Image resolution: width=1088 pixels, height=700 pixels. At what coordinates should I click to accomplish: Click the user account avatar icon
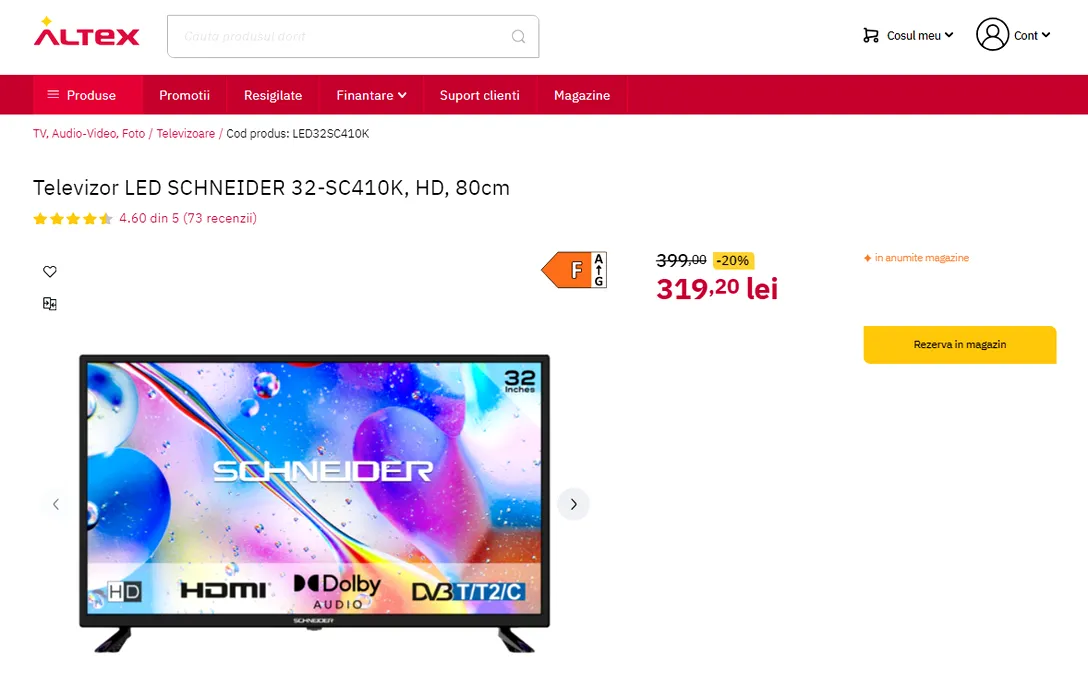point(992,35)
